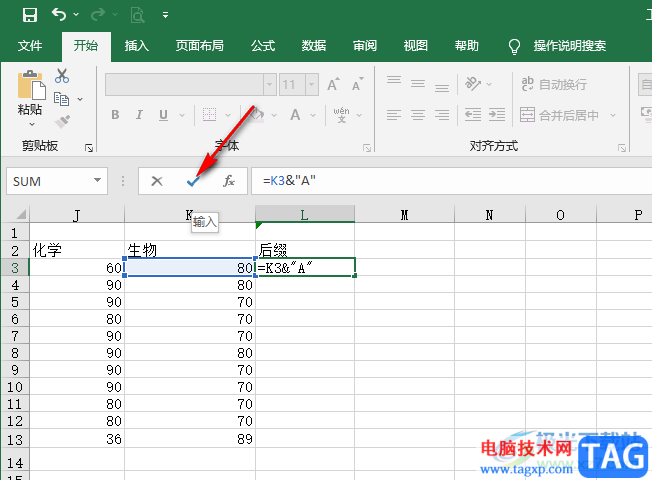Click the cell containing 生物

pyautogui.click(x=190, y=250)
